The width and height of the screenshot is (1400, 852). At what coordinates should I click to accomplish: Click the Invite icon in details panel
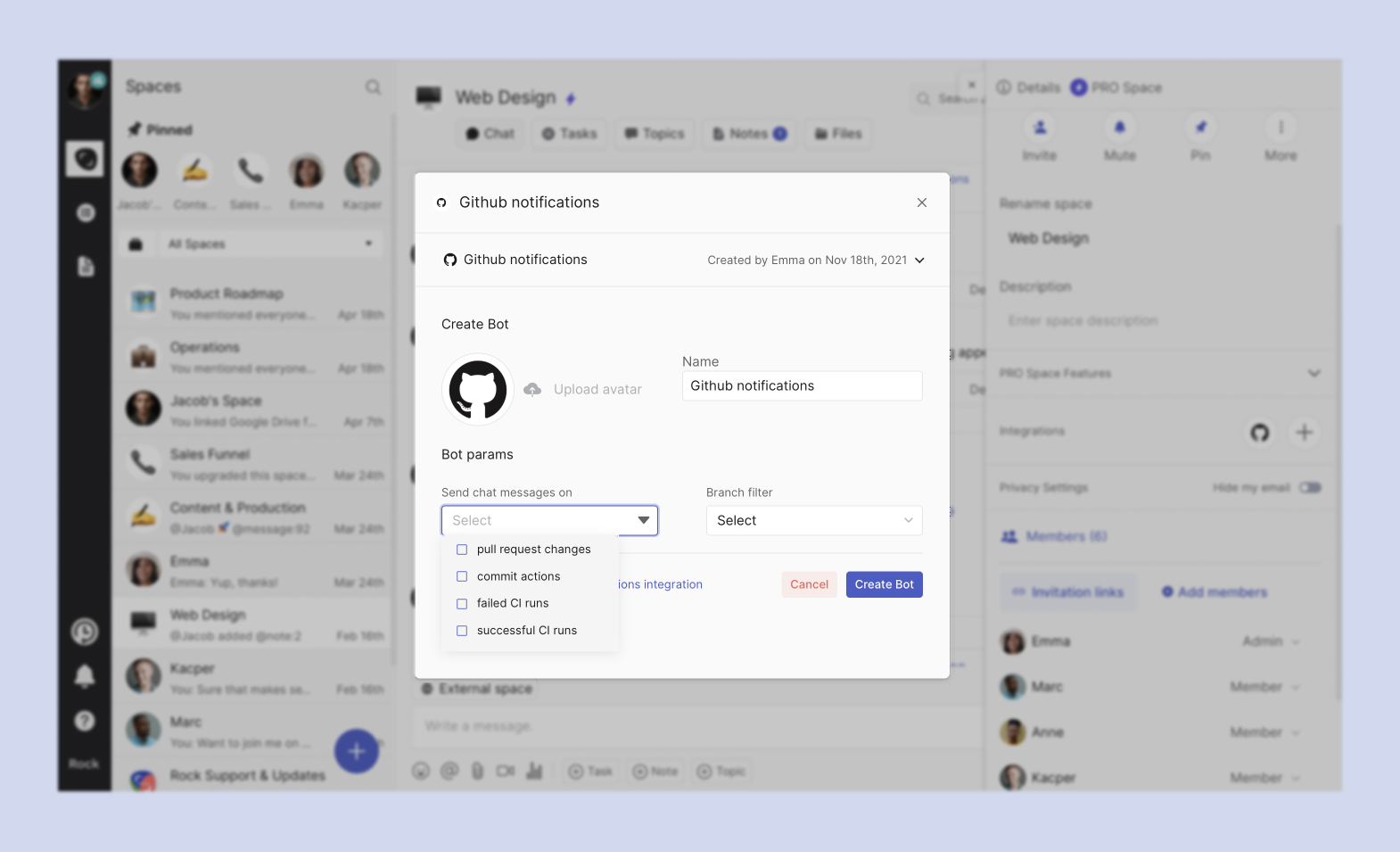pyautogui.click(x=1040, y=128)
